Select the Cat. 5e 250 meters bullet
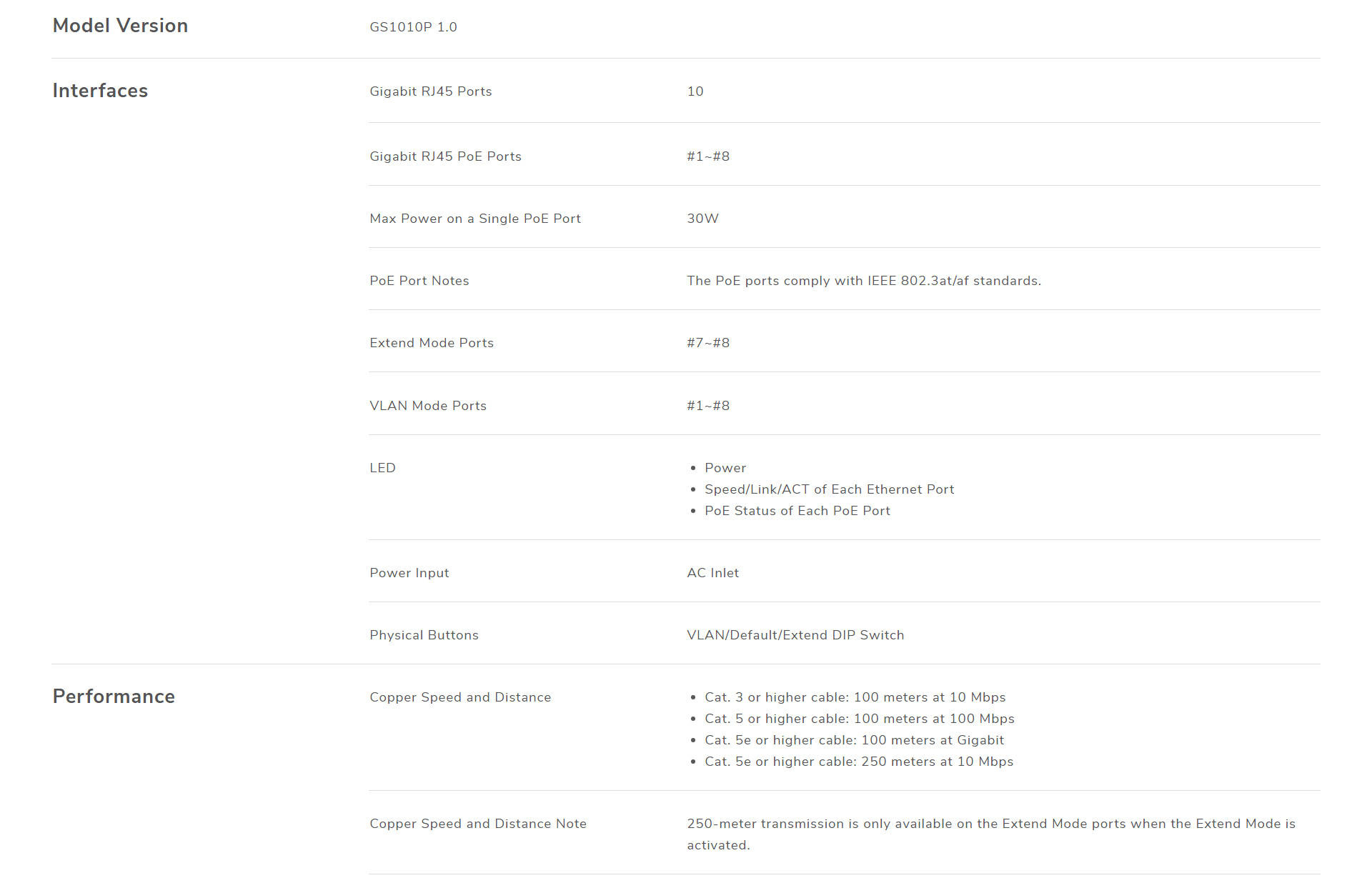 (x=859, y=762)
